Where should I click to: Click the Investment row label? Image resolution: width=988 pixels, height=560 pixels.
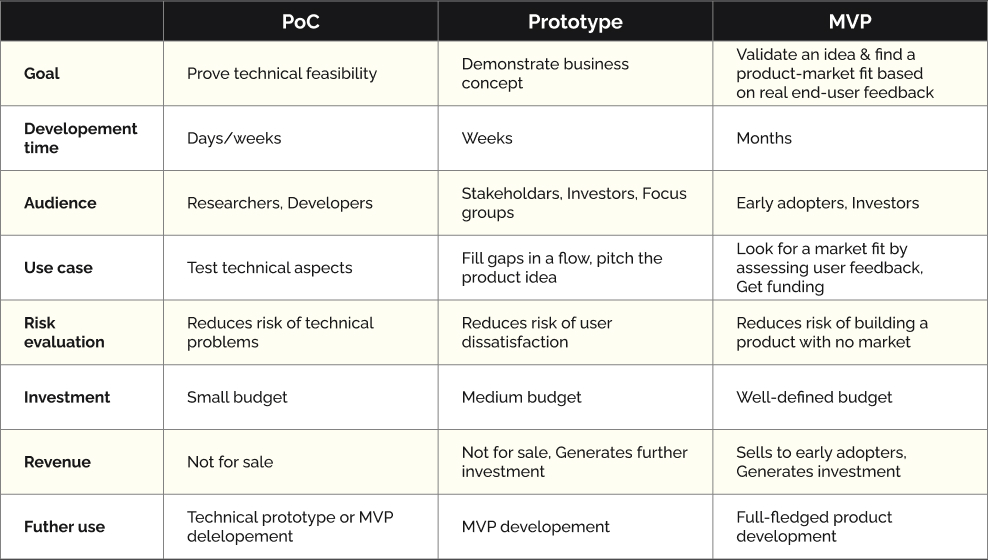point(67,397)
